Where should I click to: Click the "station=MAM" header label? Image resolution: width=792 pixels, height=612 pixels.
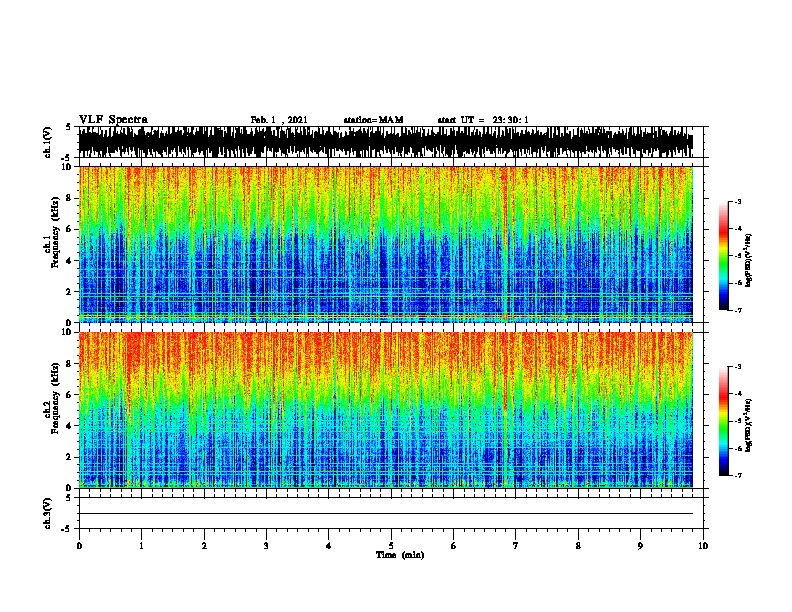pyautogui.click(x=373, y=120)
